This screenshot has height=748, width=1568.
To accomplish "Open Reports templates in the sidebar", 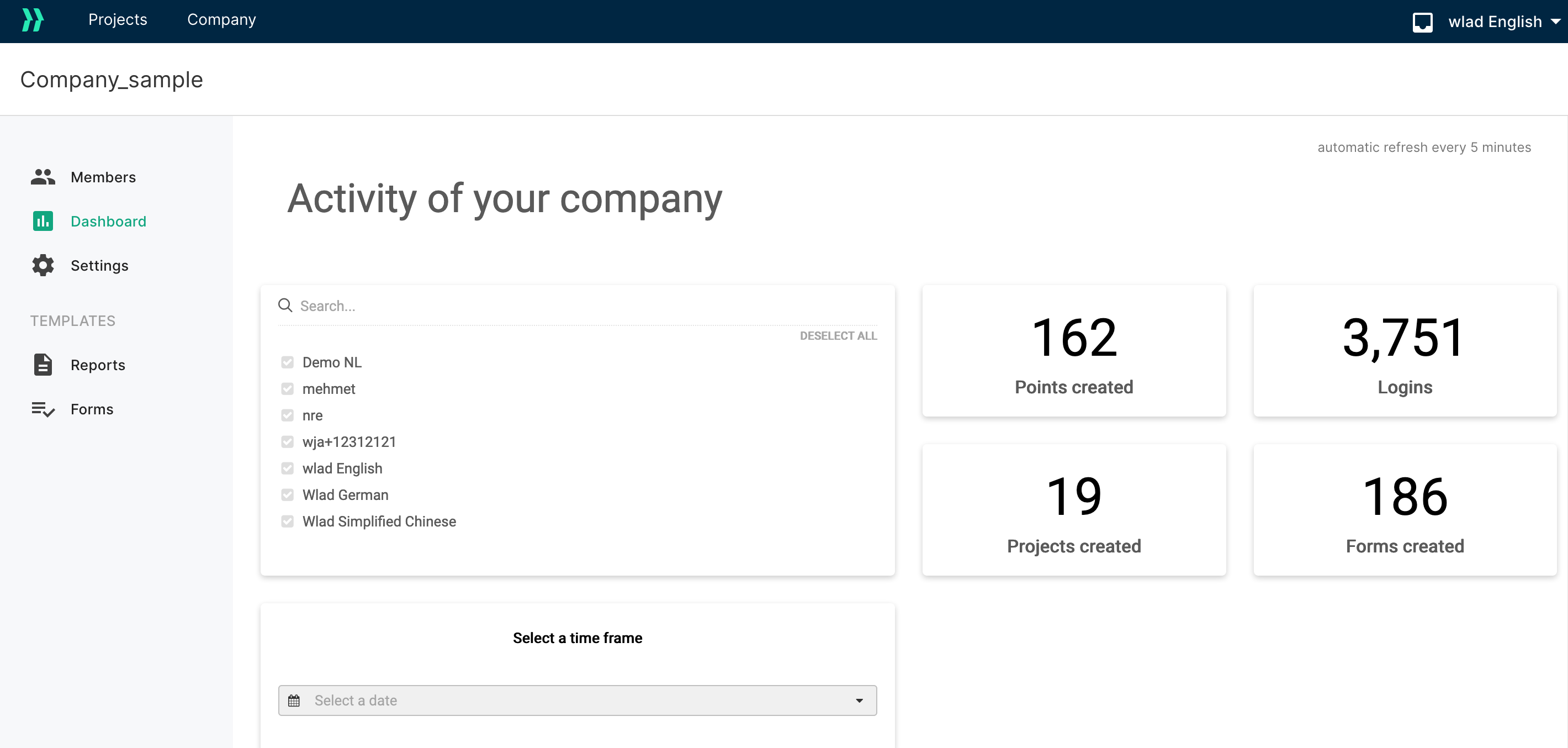I will pos(98,365).
